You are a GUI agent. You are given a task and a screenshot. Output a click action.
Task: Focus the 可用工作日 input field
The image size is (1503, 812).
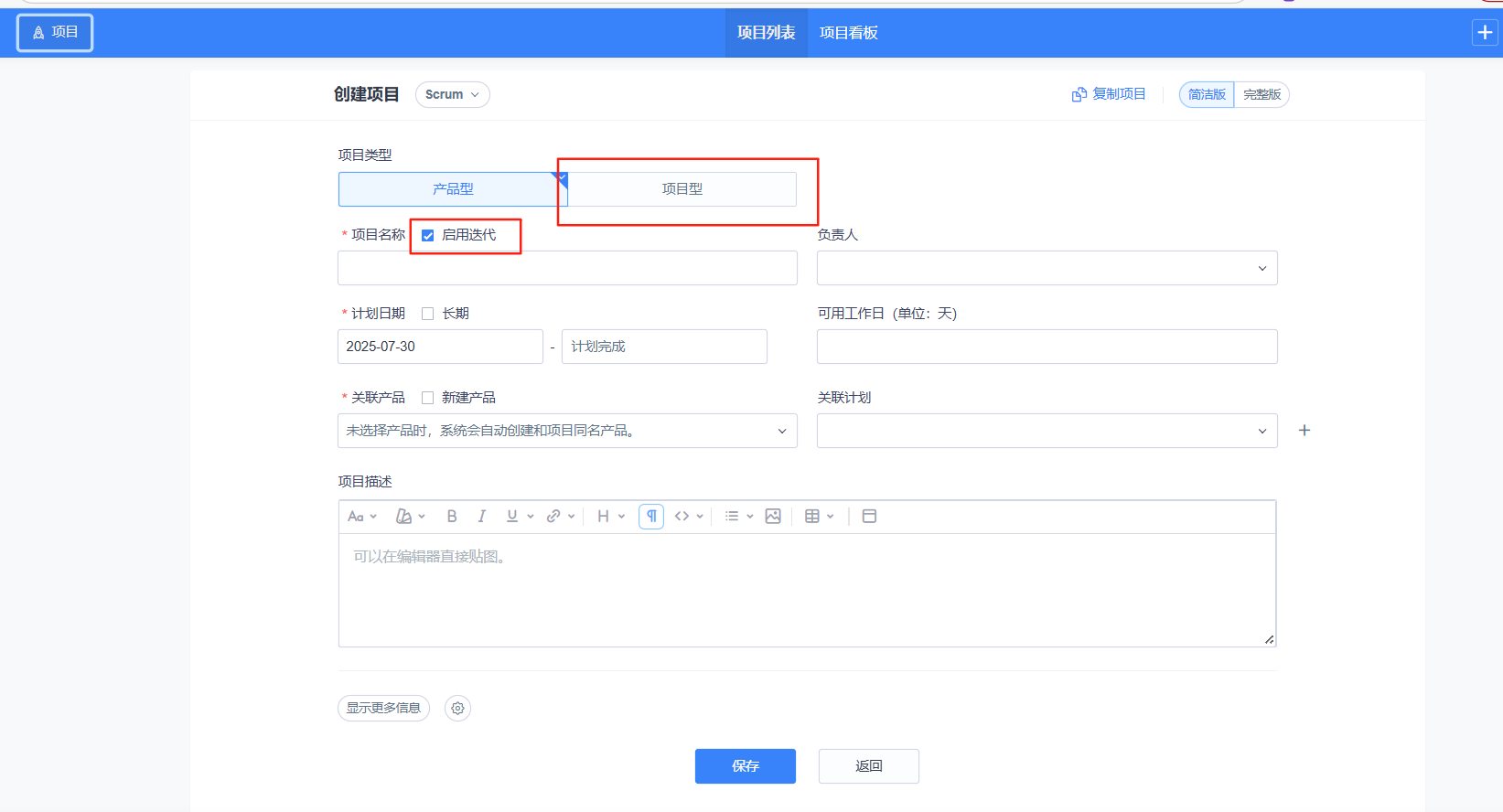[x=1047, y=347]
